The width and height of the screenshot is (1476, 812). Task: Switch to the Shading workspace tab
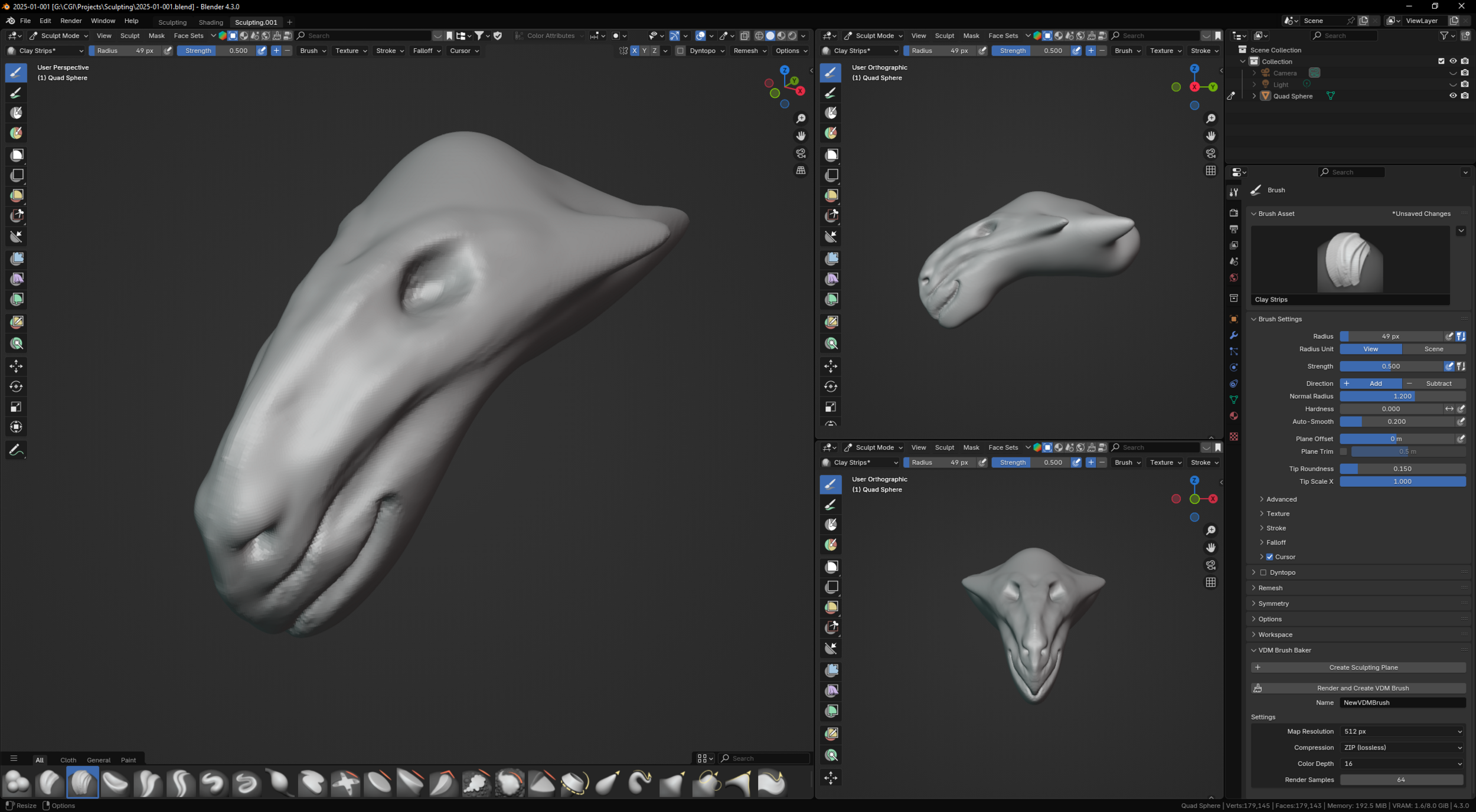click(211, 22)
